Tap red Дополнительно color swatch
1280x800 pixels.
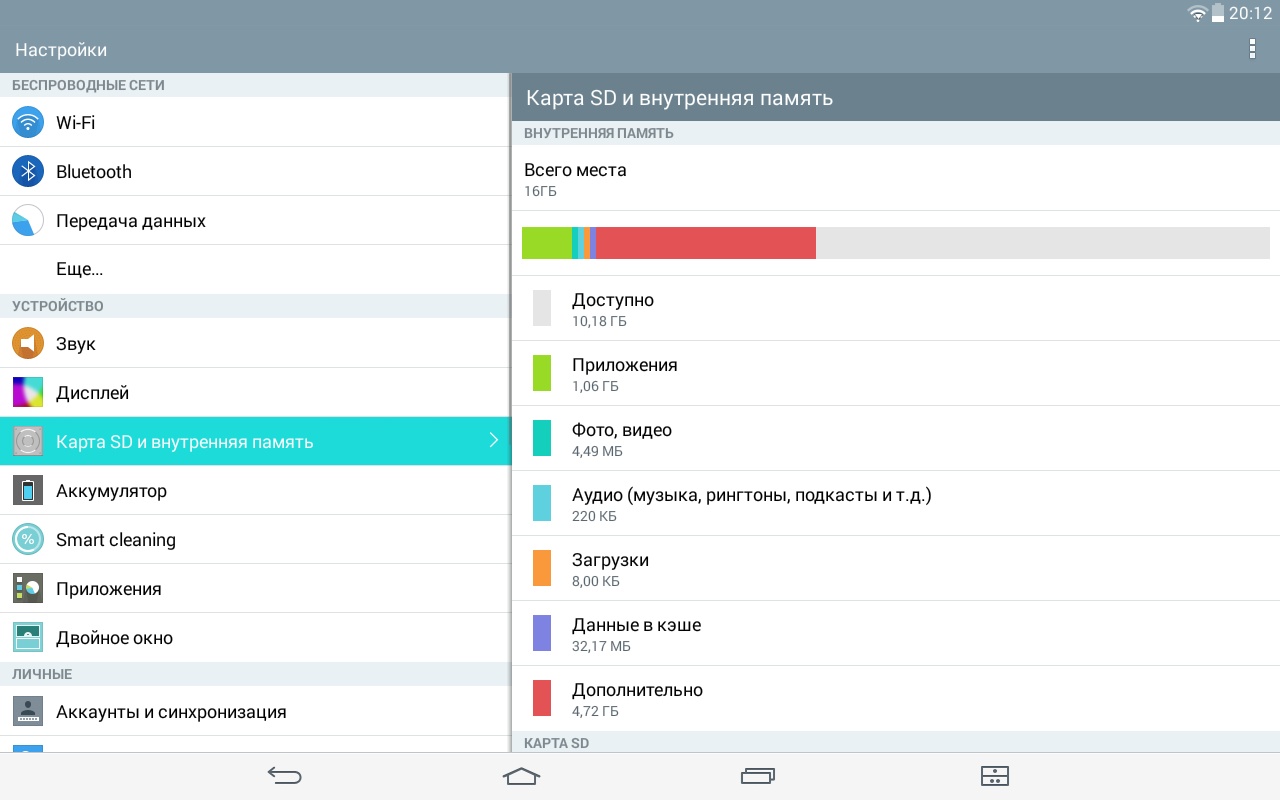542,698
